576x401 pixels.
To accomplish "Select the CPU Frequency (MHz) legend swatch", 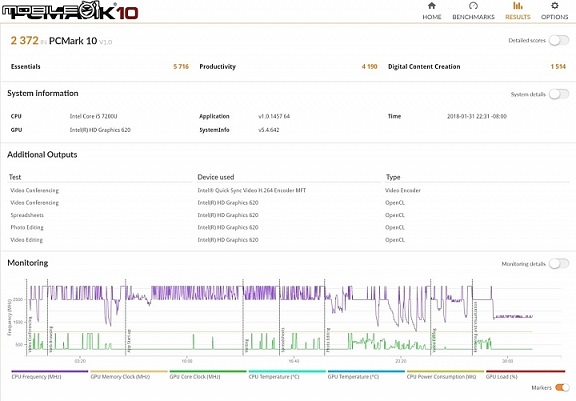I will (50, 371).
